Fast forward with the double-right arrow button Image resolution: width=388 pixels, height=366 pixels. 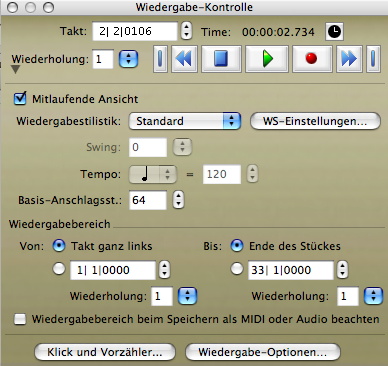pos(349,59)
